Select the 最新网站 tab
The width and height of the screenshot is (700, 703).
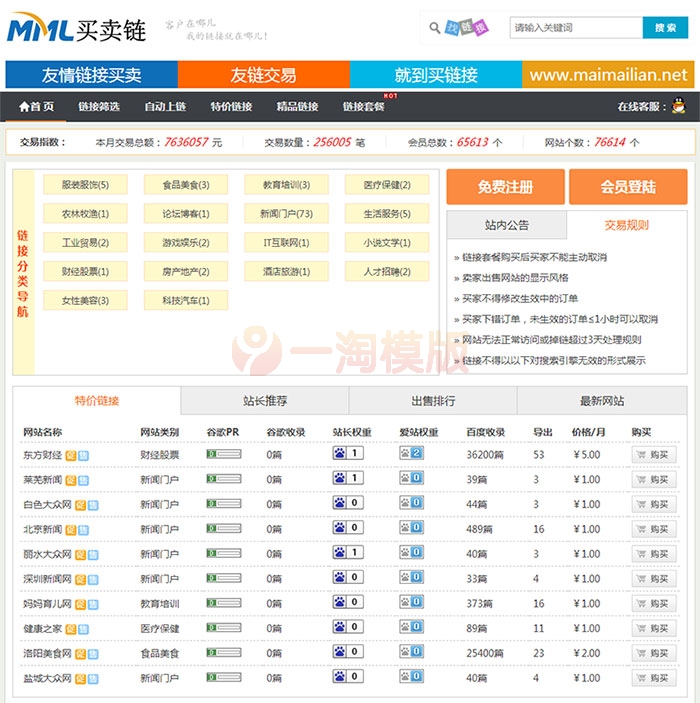(602, 401)
